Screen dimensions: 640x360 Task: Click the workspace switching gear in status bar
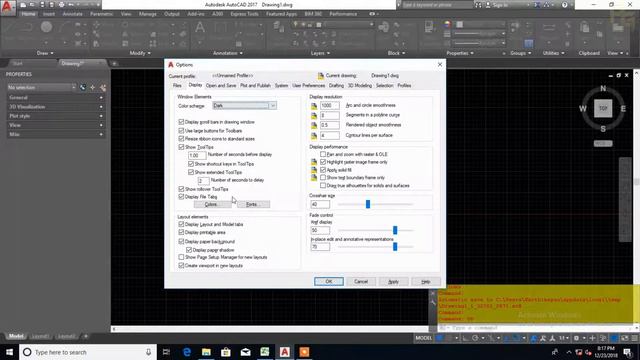[576, 338]
